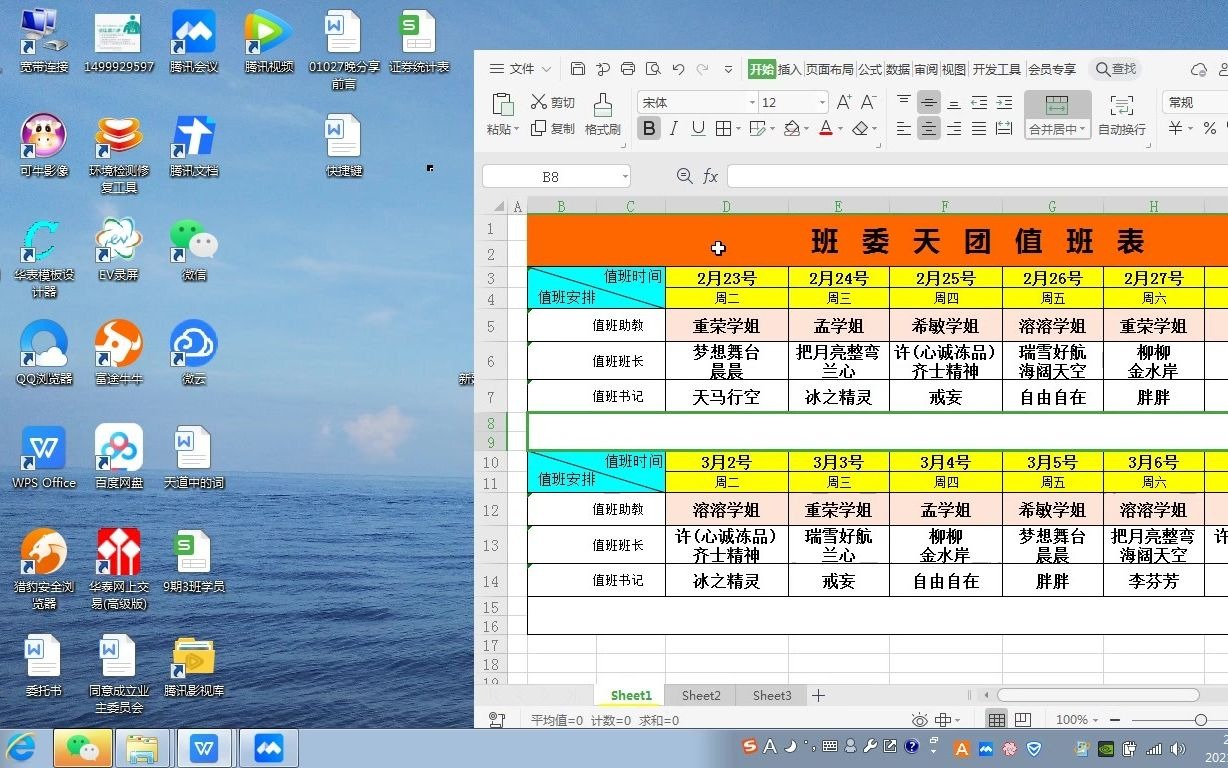Toggle center alignment for cells

point(930,128)
